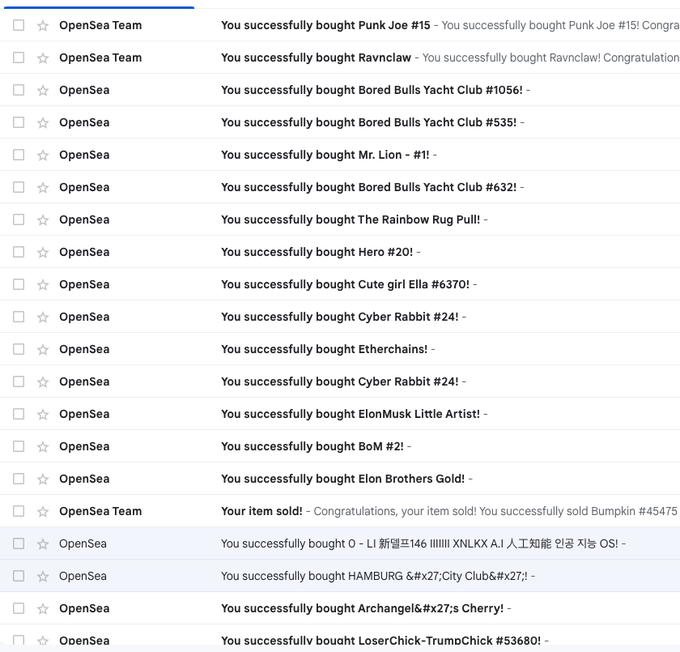Star the Ravnclaw purchase email

pyautogui.click(x=42, y=58)
